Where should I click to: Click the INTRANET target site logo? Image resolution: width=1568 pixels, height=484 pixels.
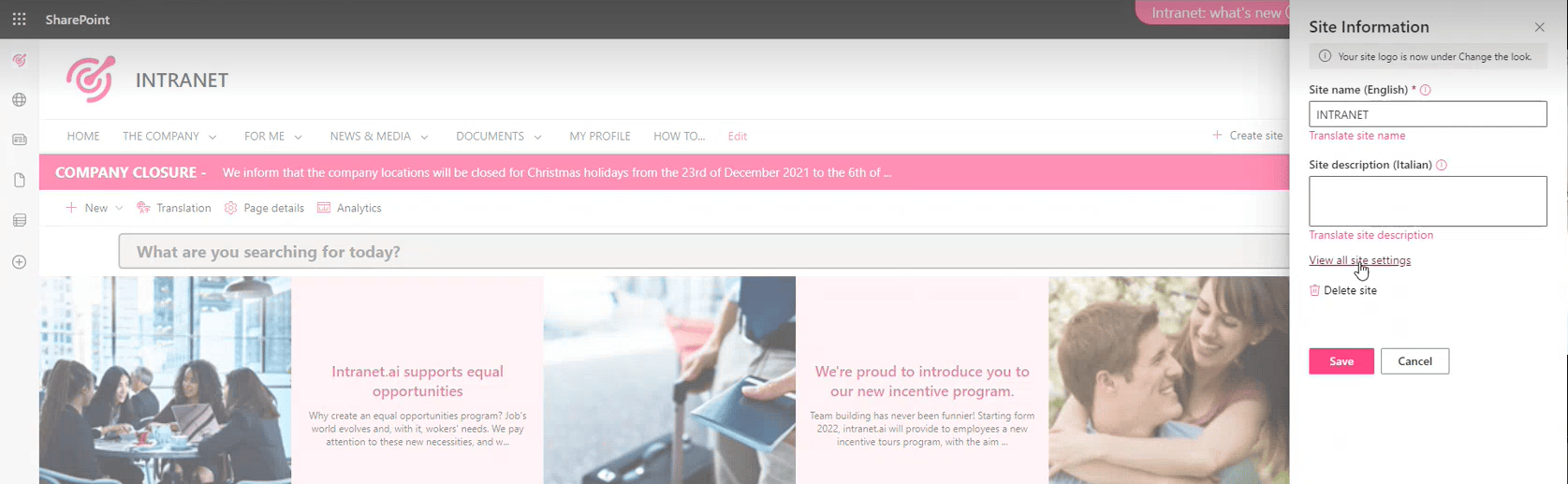click(x=90, y=80)
